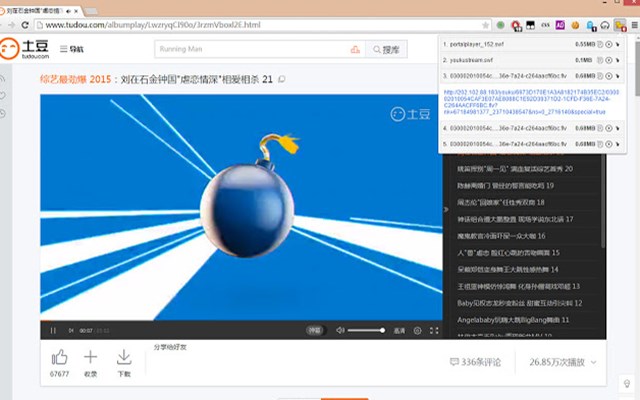The image size is (640, 400).
Task: Play playlist episode numbered 14
Action: pyautogui.click(x=508, y=269)
